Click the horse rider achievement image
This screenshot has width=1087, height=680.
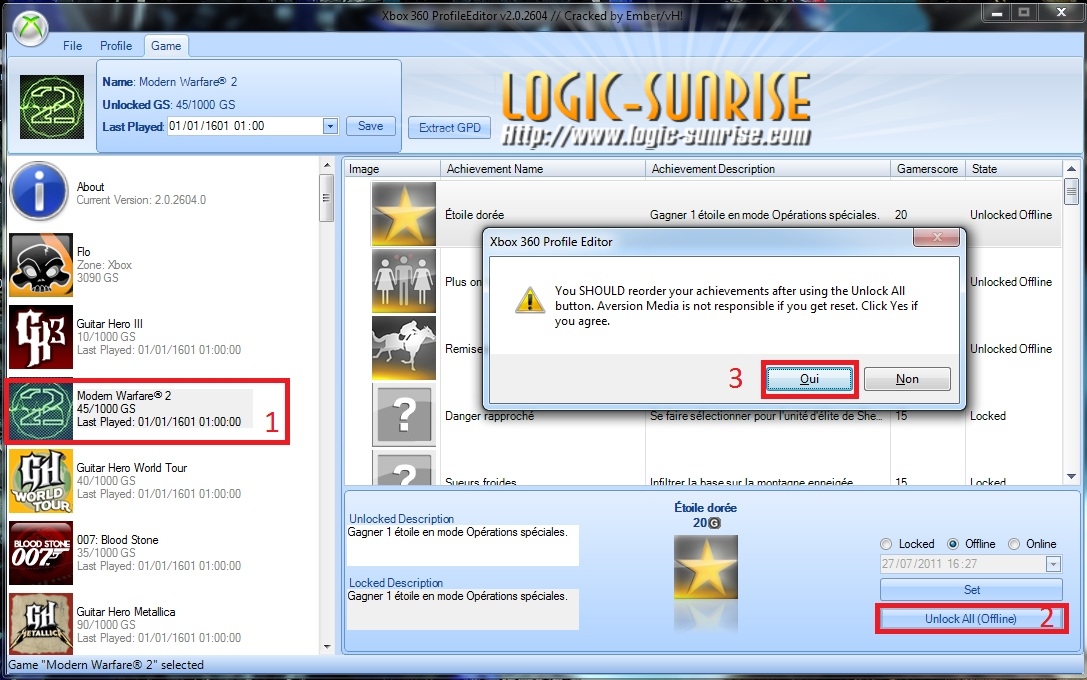(x=403, y=348)
